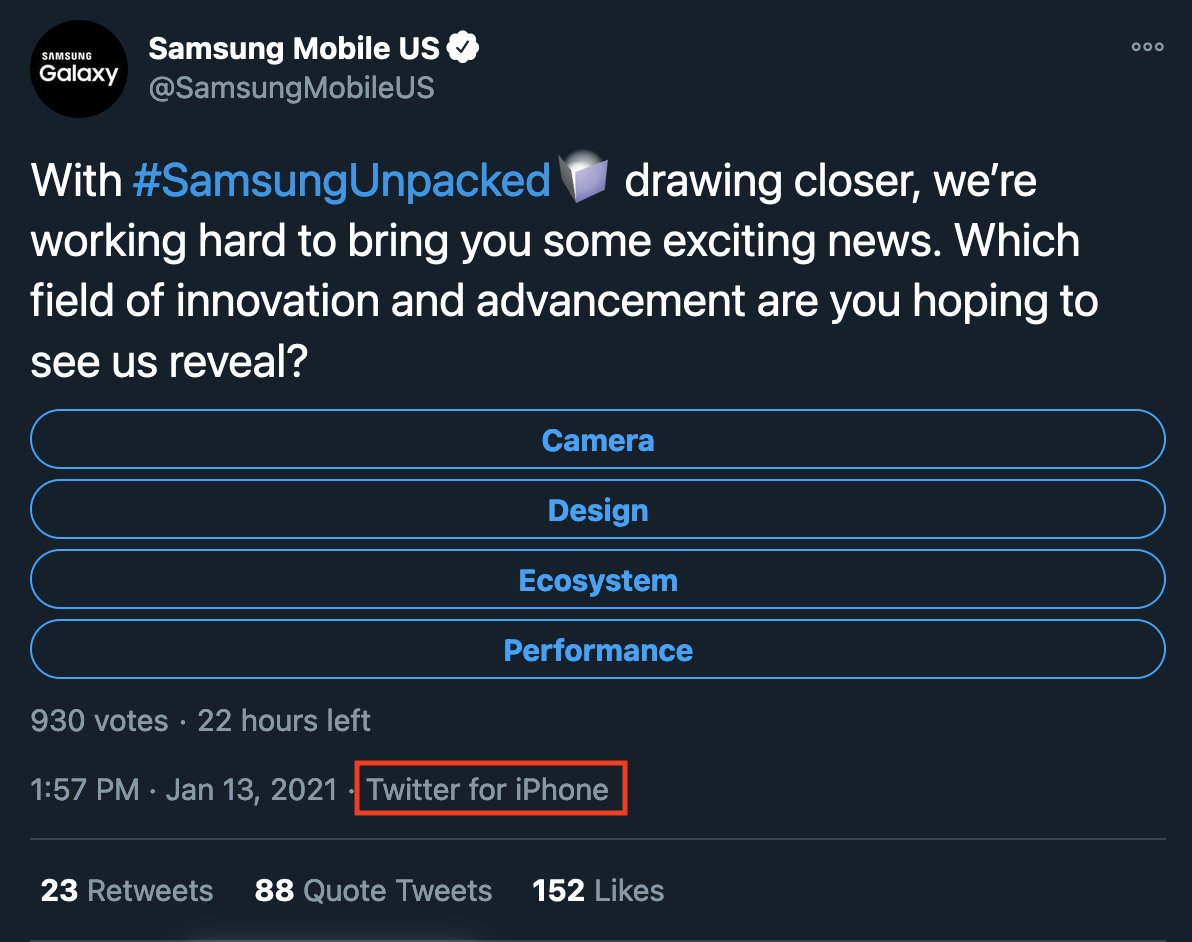The image size is (1192, 942).
Task: See the 152 Likes list
Action: [x=598, y=891]
